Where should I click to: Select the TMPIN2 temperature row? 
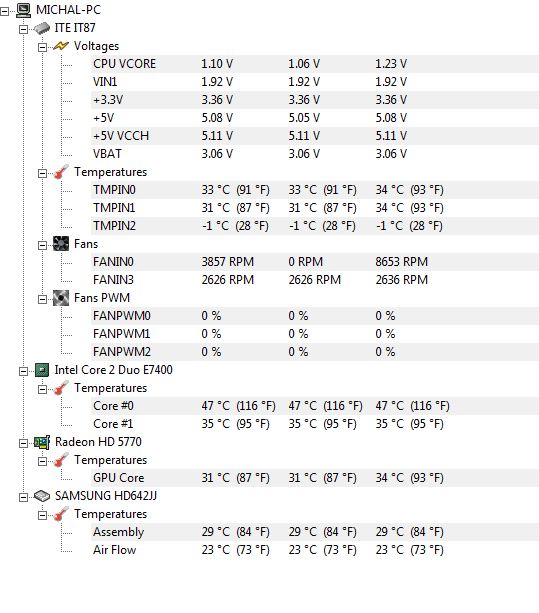(x=315, y=226)
